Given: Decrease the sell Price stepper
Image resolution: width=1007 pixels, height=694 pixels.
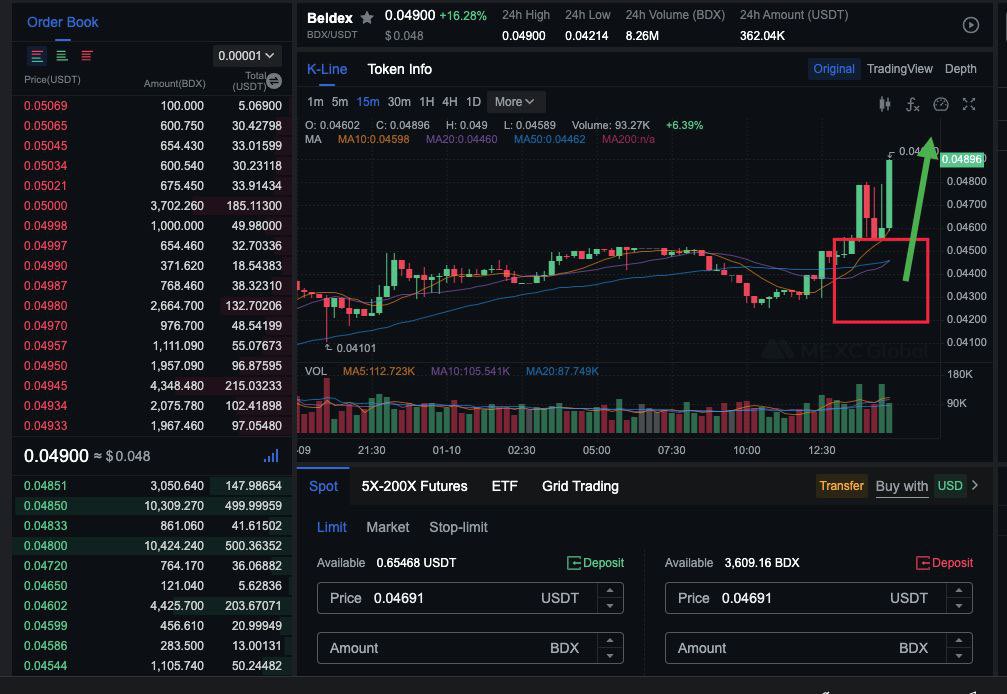Looking at the screenshot, I should [959, 606].
